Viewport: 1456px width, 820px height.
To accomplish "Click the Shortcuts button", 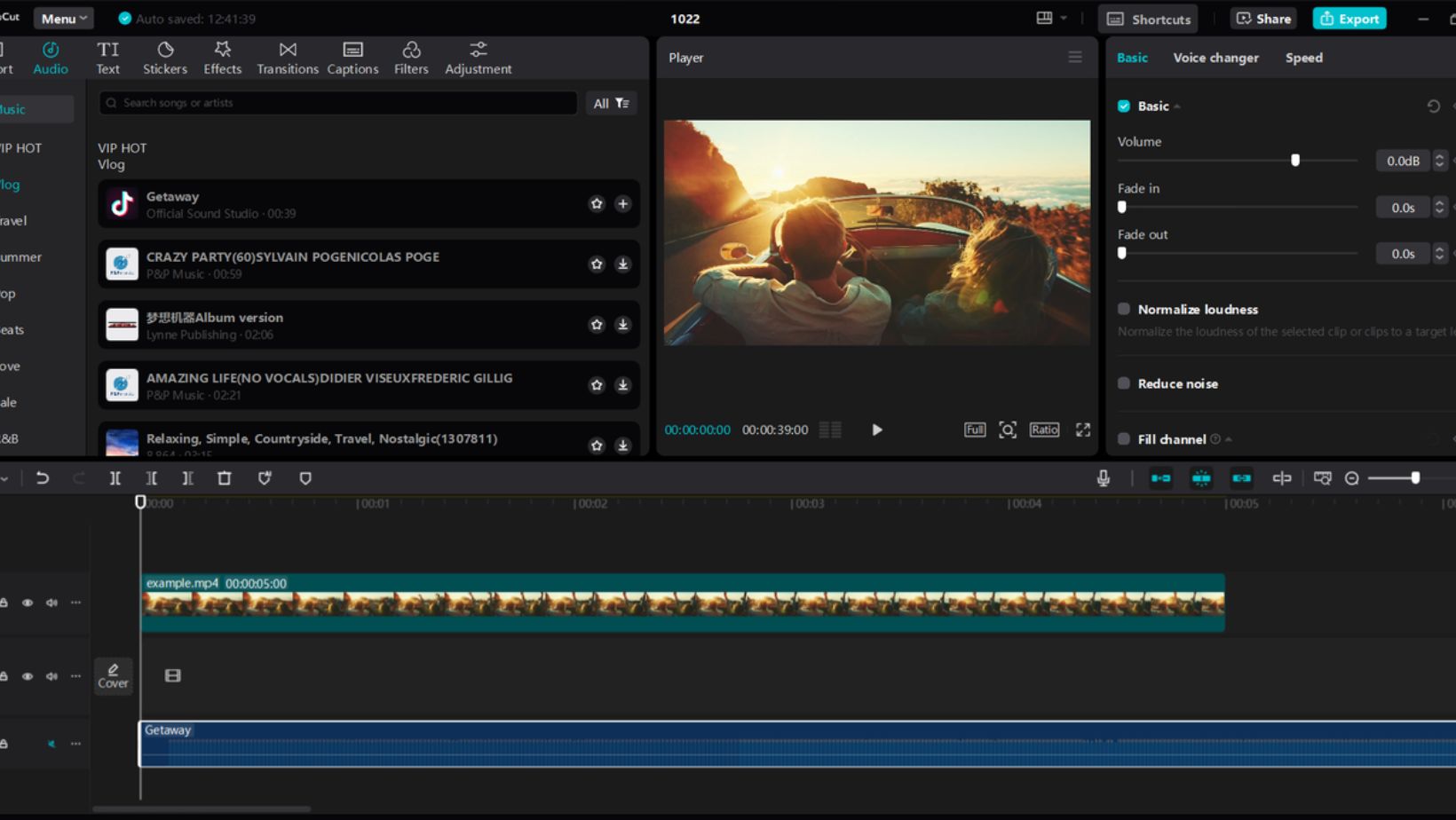I will point(1148,19).
